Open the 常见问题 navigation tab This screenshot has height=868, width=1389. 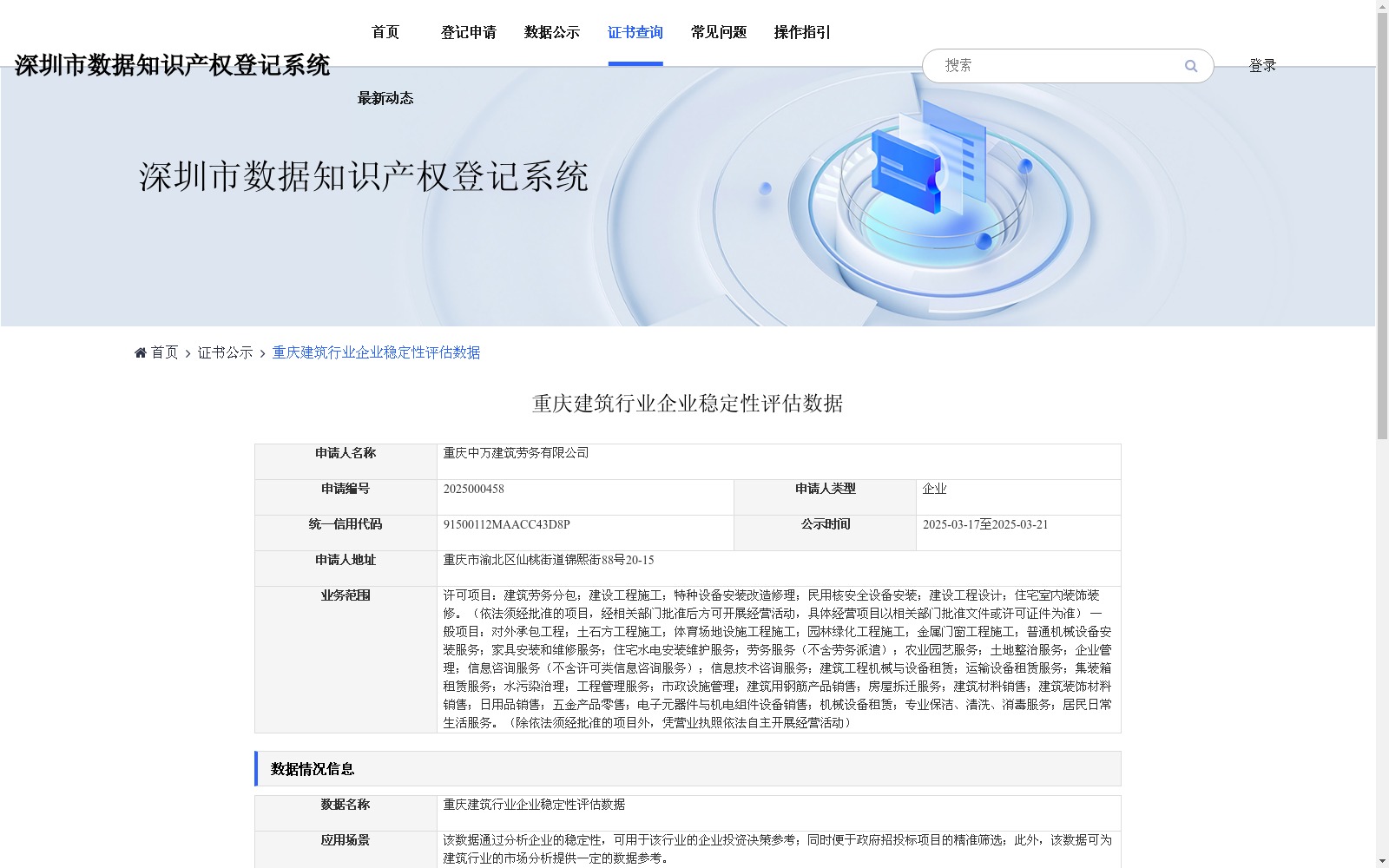click(719, 32)
